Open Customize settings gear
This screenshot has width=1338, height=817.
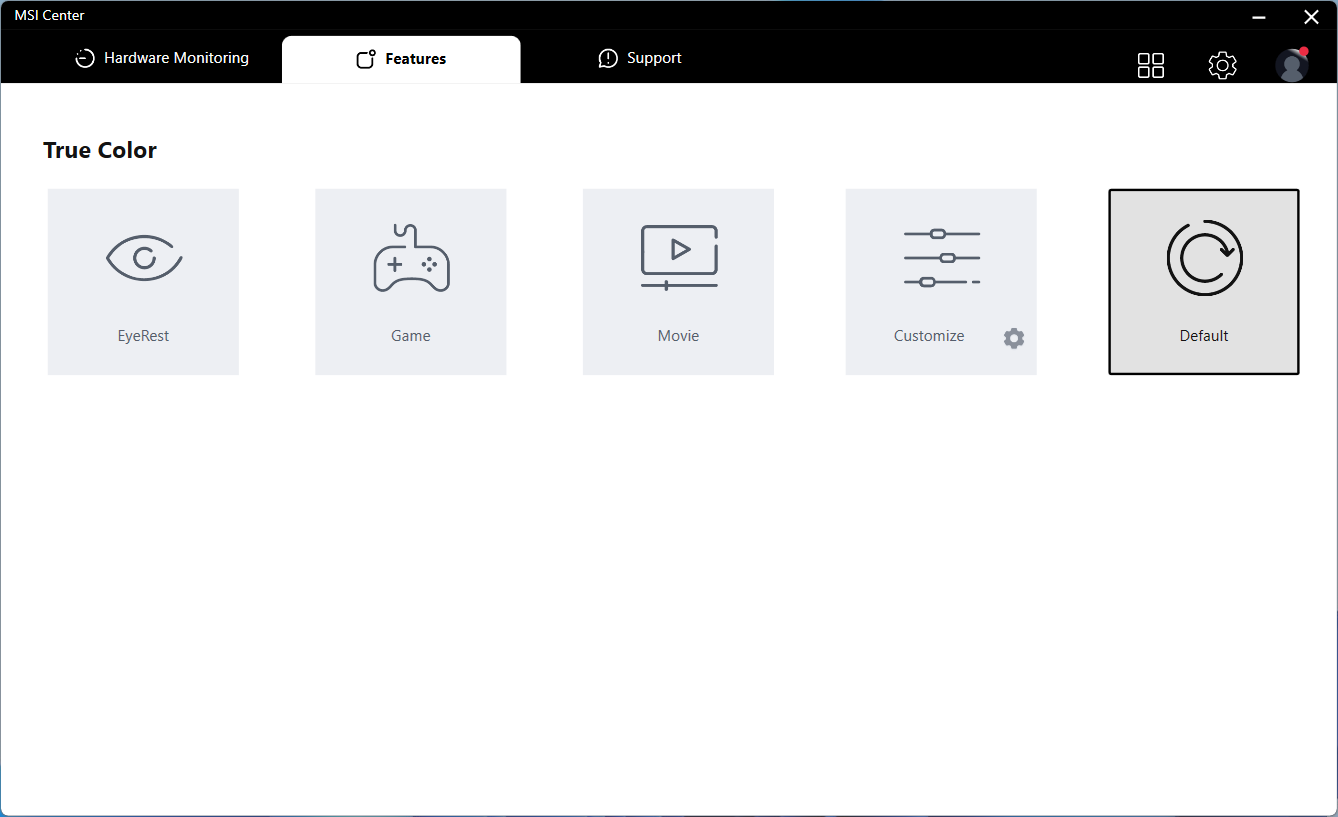point(1014,338)
